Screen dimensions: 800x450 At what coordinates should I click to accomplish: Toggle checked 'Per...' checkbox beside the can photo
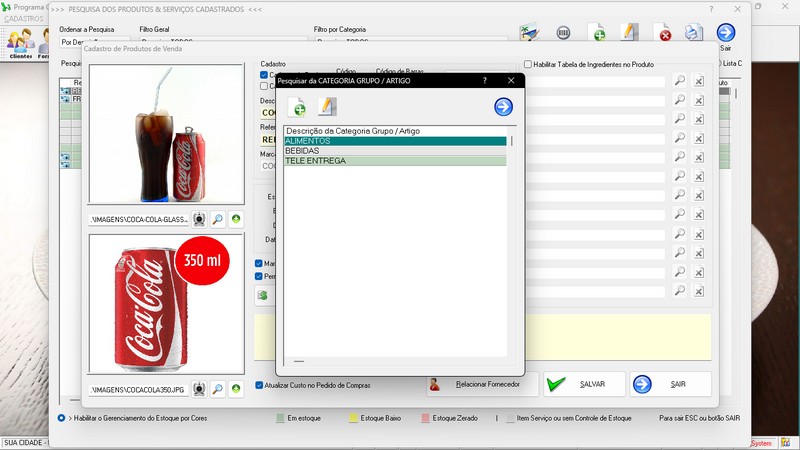[x=259, y=276]
